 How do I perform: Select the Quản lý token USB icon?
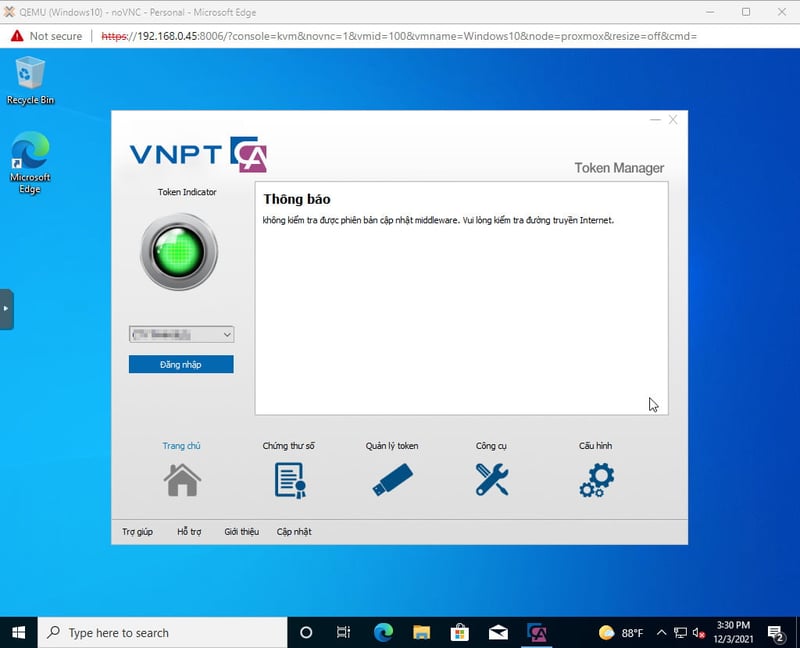pyautogui.click(x=392, y=480)
